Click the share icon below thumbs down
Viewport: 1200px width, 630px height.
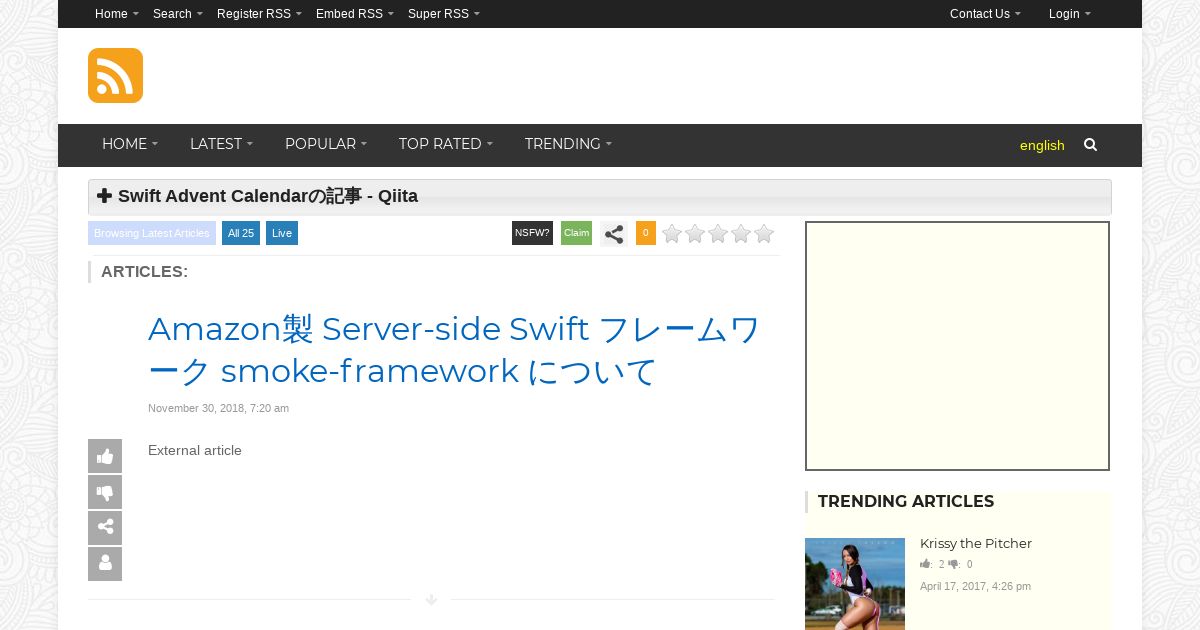point(105,528)
